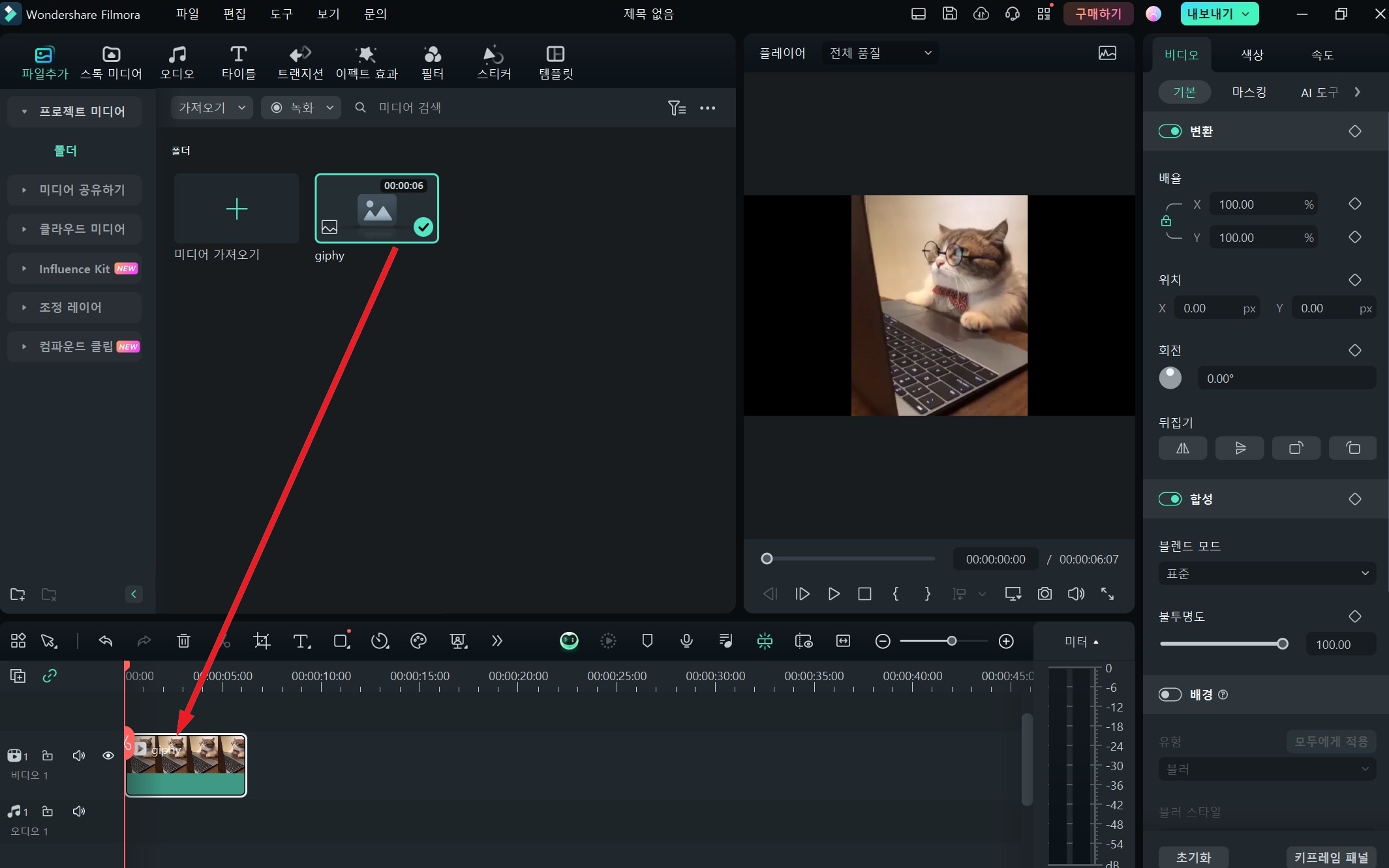Drag the 불투명도 opacity slider

(1283, 644)
